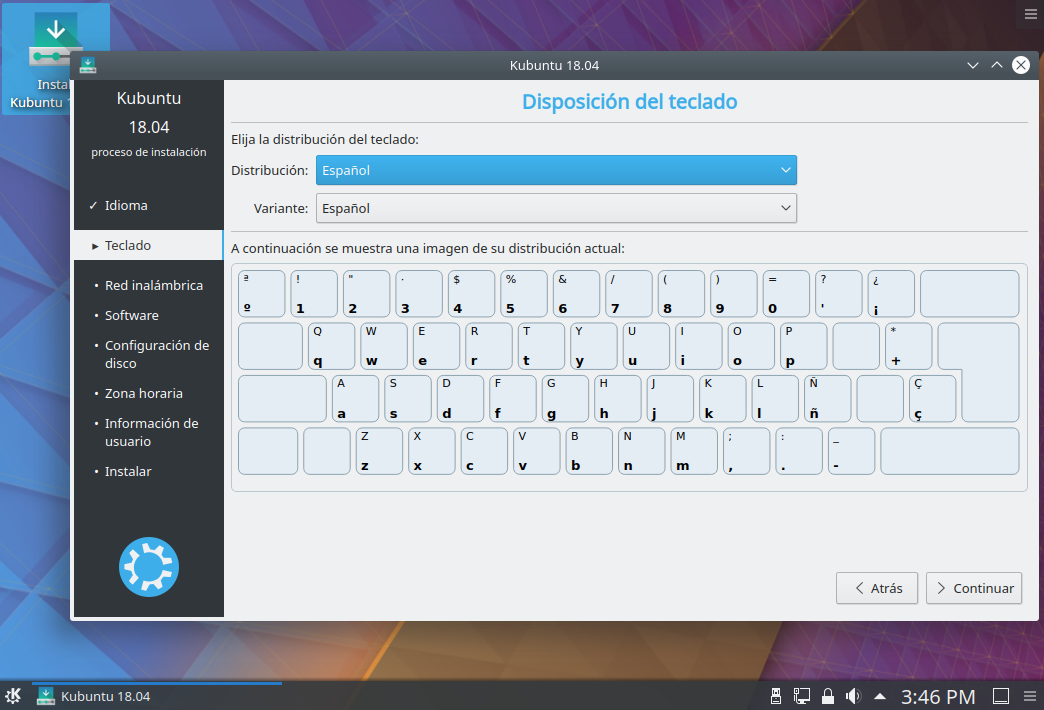Maximize the Kubuntu 18.04 window
This screenshot has width=1044, height=710.
pos(997,65)
